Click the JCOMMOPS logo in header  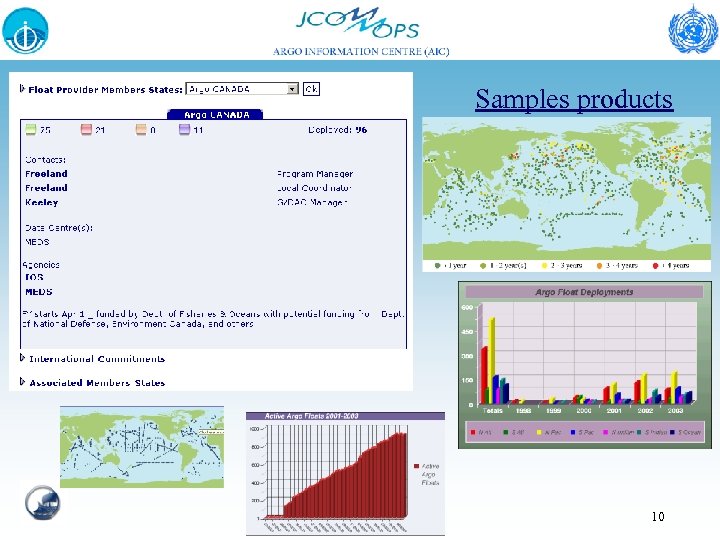point(358,23)
